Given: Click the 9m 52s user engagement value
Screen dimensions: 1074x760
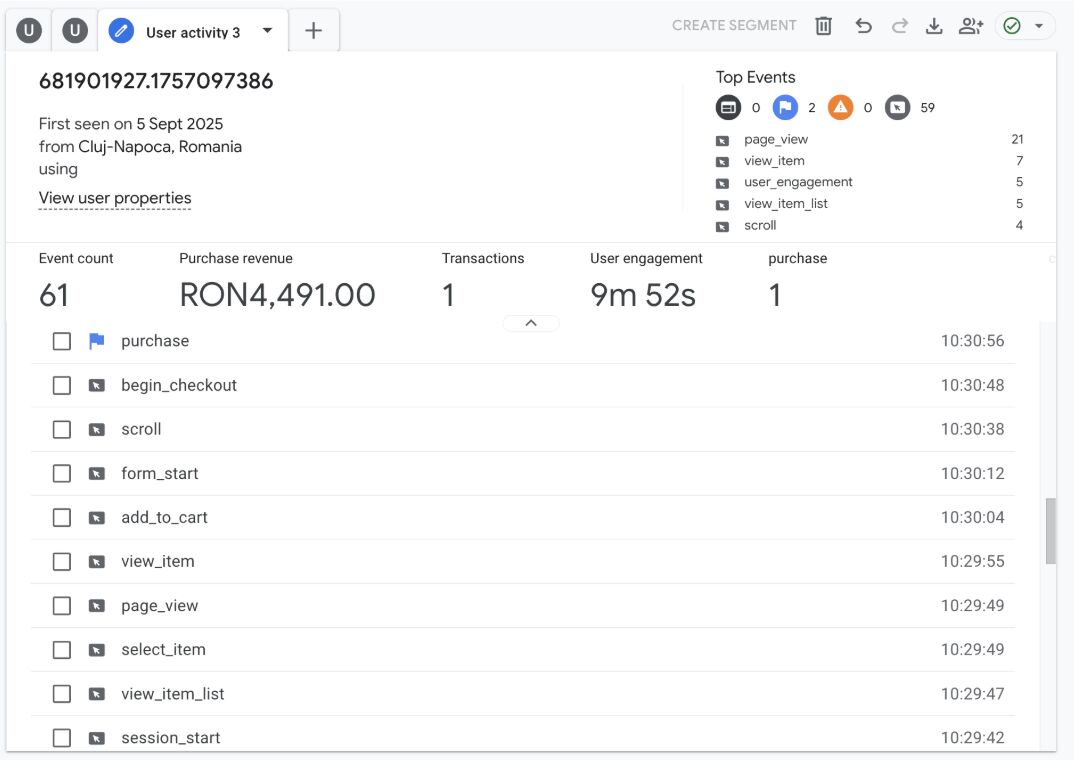Looking at the screenshot, I should 642,295.
